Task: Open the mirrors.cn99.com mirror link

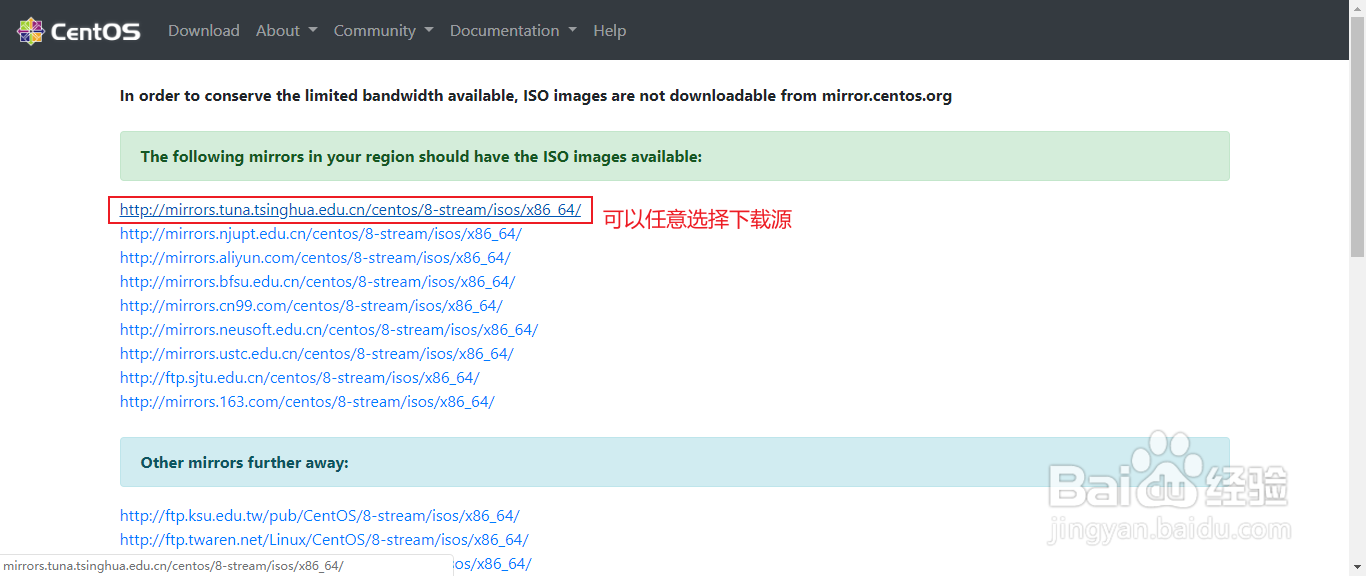Action: pyautogui.click(x=311, y=306)
